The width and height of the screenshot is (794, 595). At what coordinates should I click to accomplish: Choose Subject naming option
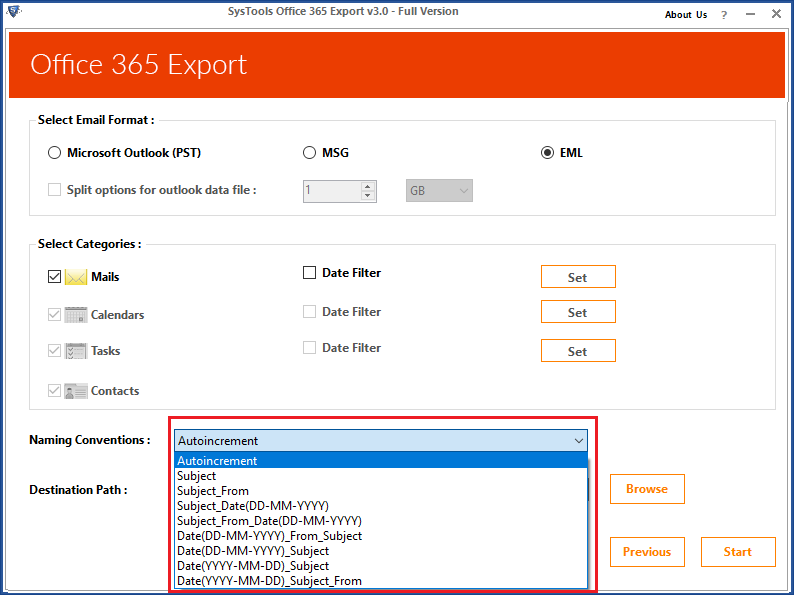[381, 476]
